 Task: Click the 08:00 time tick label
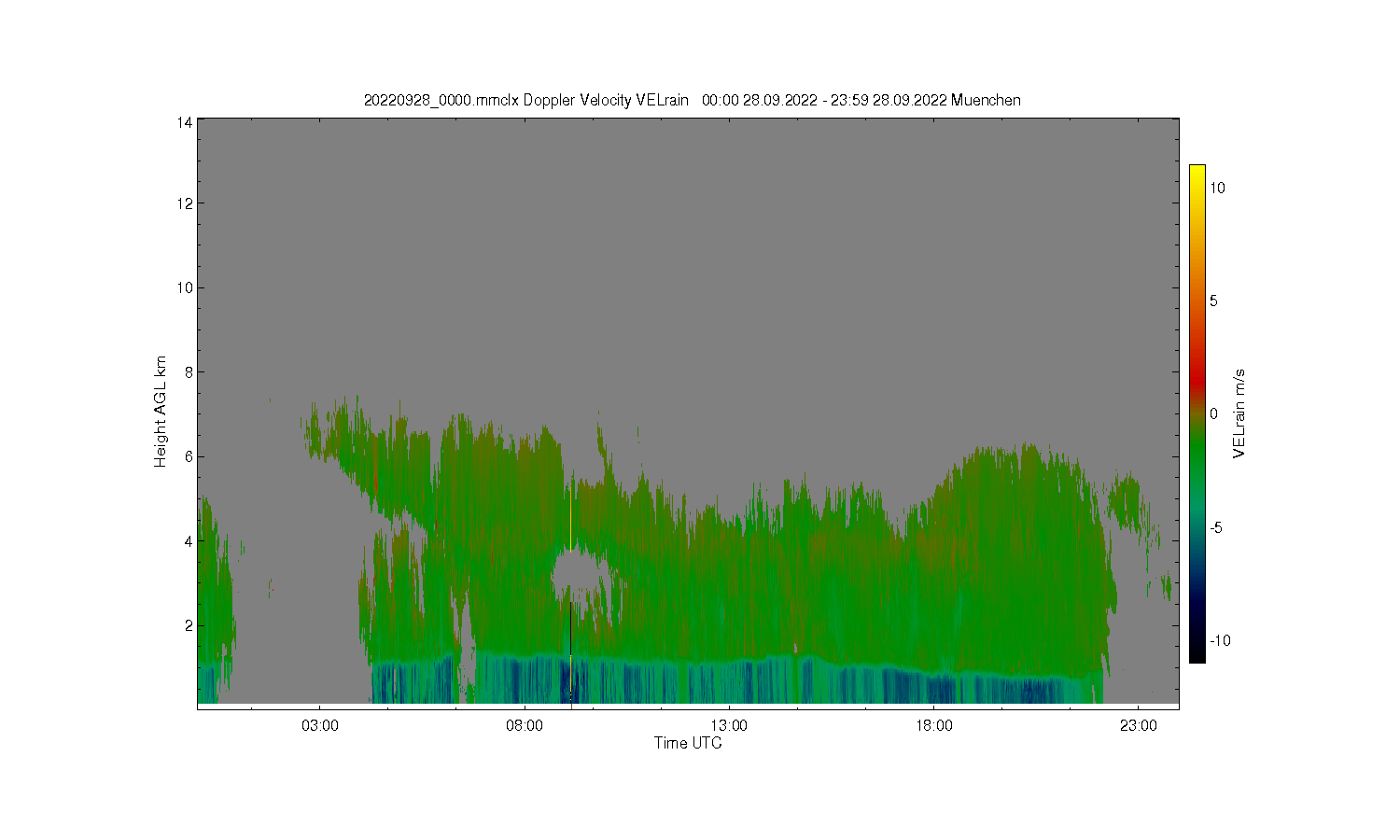[x=525, y=726]
